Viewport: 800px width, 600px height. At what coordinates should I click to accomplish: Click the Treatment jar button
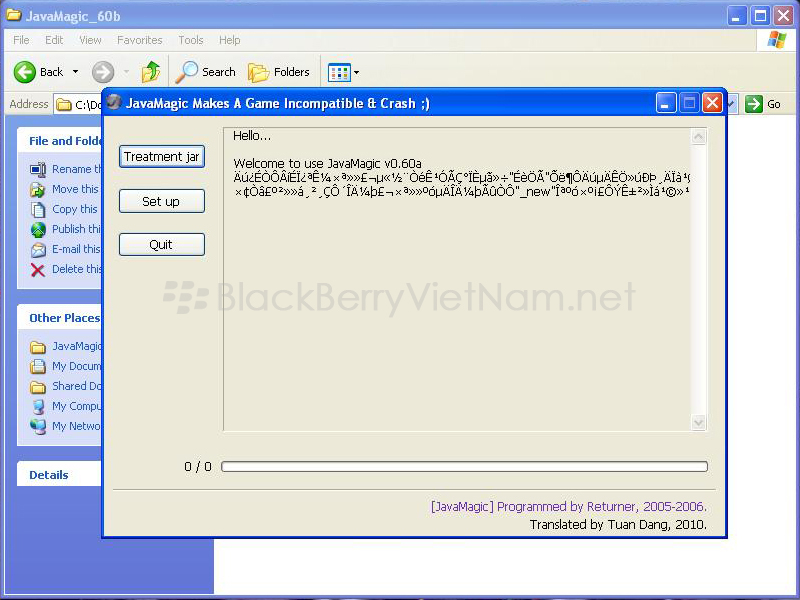tap(162, 157)
